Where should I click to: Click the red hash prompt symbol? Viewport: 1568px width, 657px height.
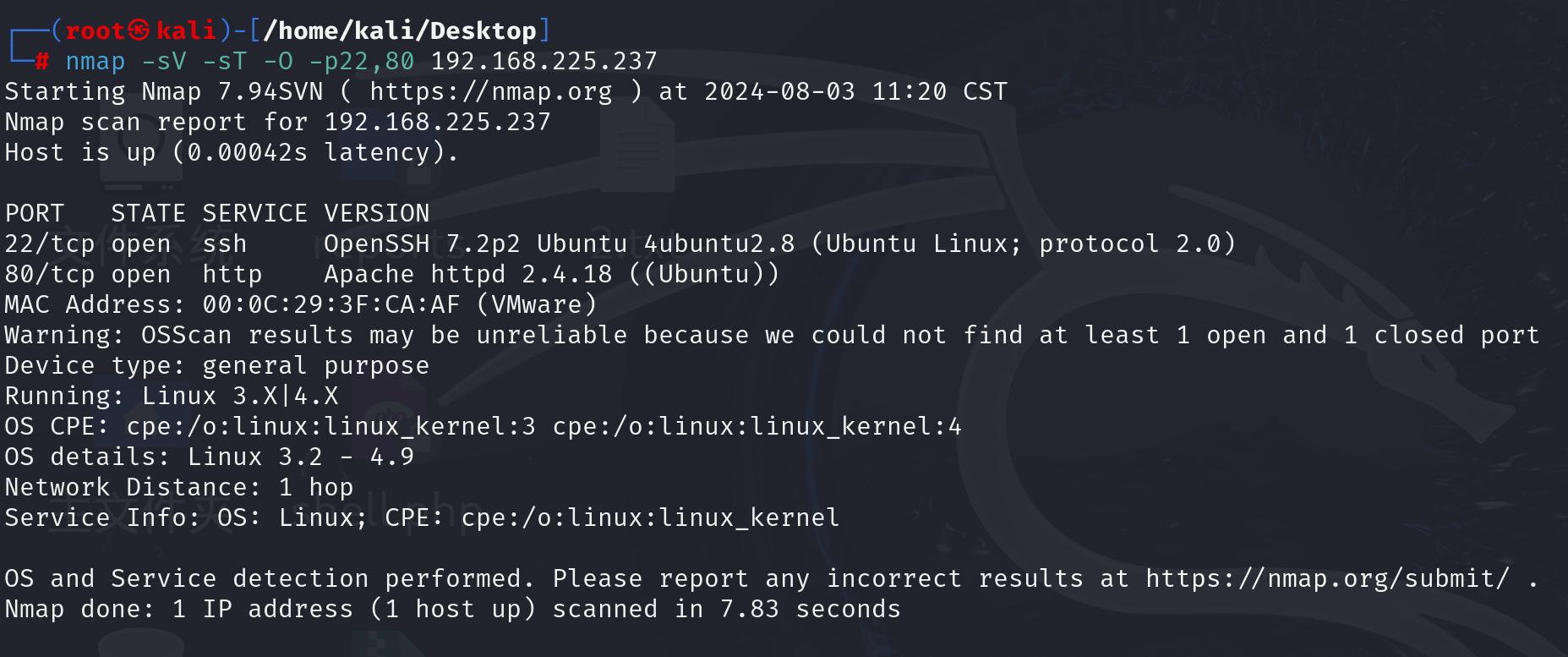[x=43, y=61]
